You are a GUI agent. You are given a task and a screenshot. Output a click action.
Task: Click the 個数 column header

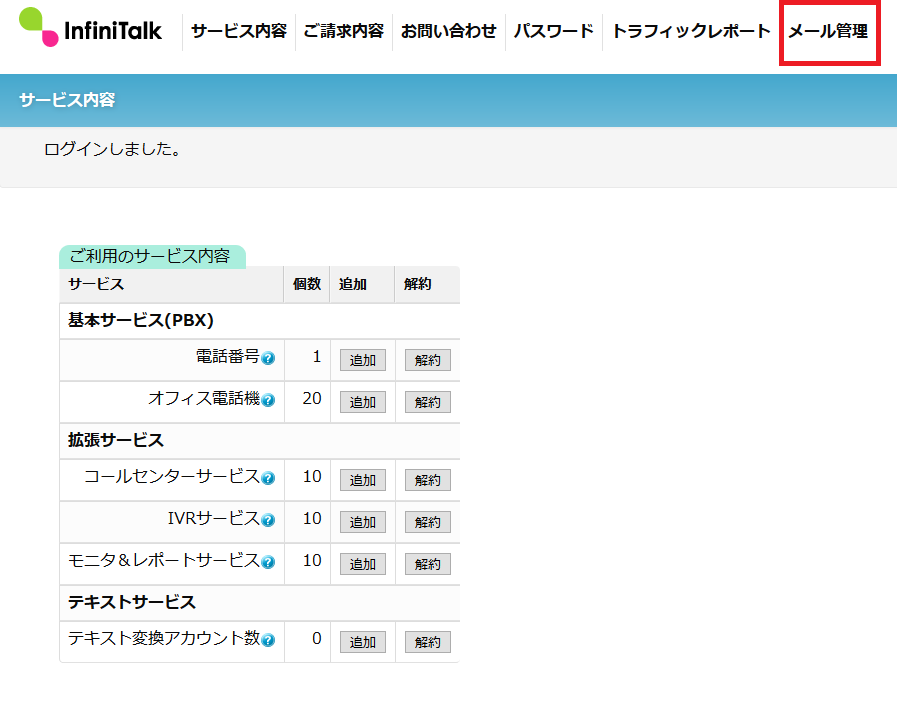pos(307,284)
